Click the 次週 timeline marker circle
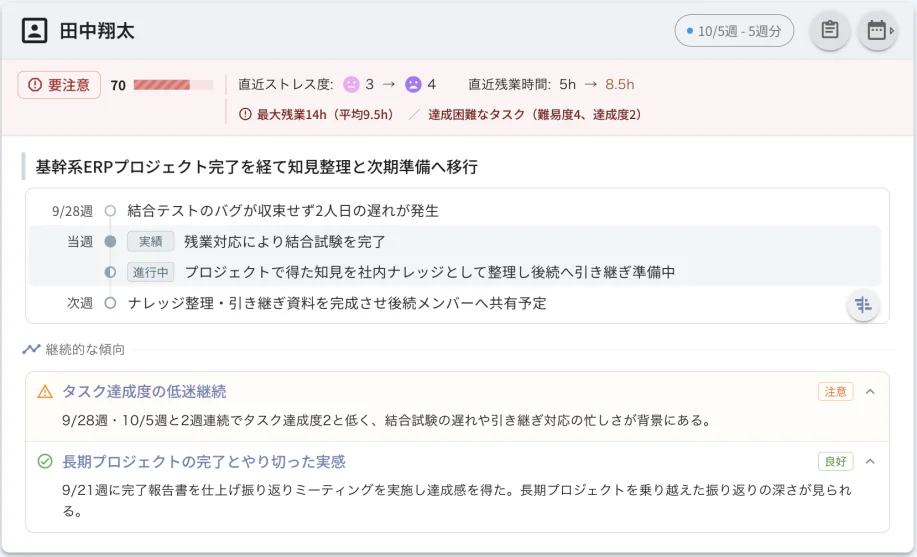 pyautogui.click(x=110, y=303)
